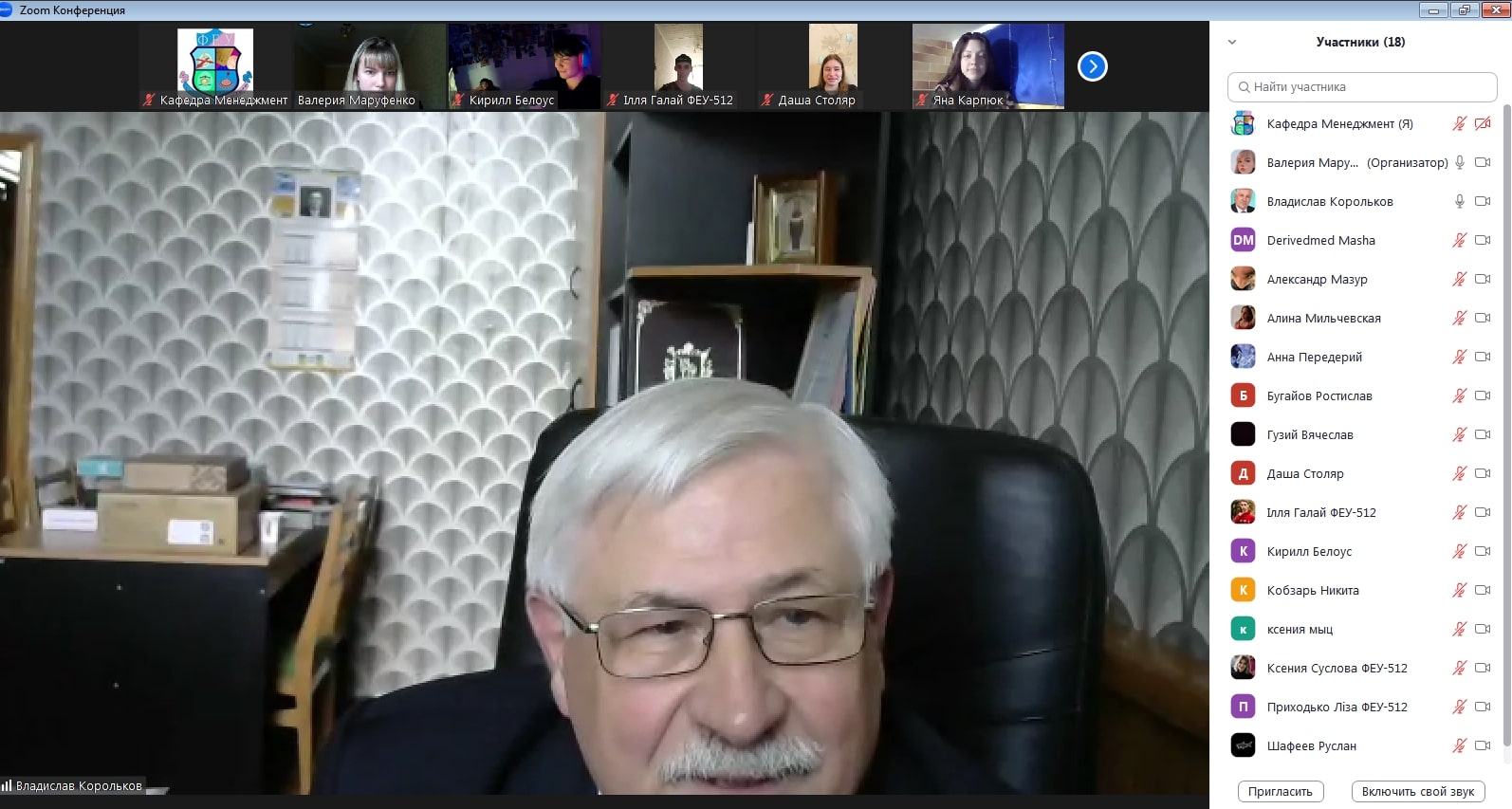Viewport: 1512px width, 809px height.
Task: Toggle the microphone of Валерия Маруфенко organizer
Action: click(x=1460, y=162)
